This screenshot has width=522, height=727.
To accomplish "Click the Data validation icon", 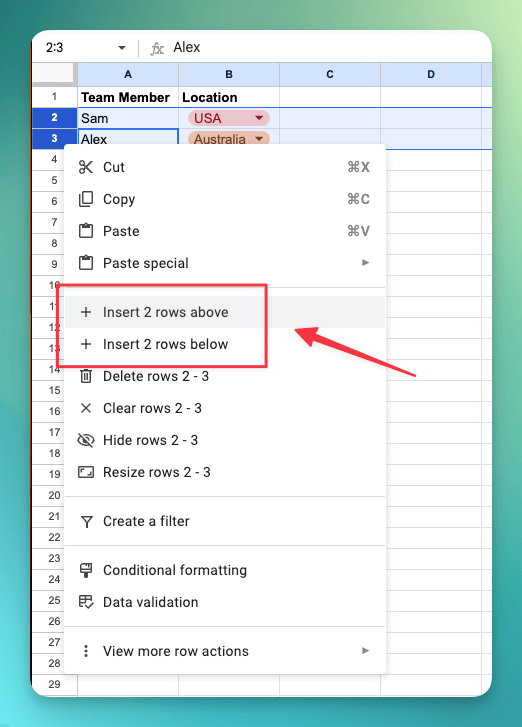I will (86, 602).
